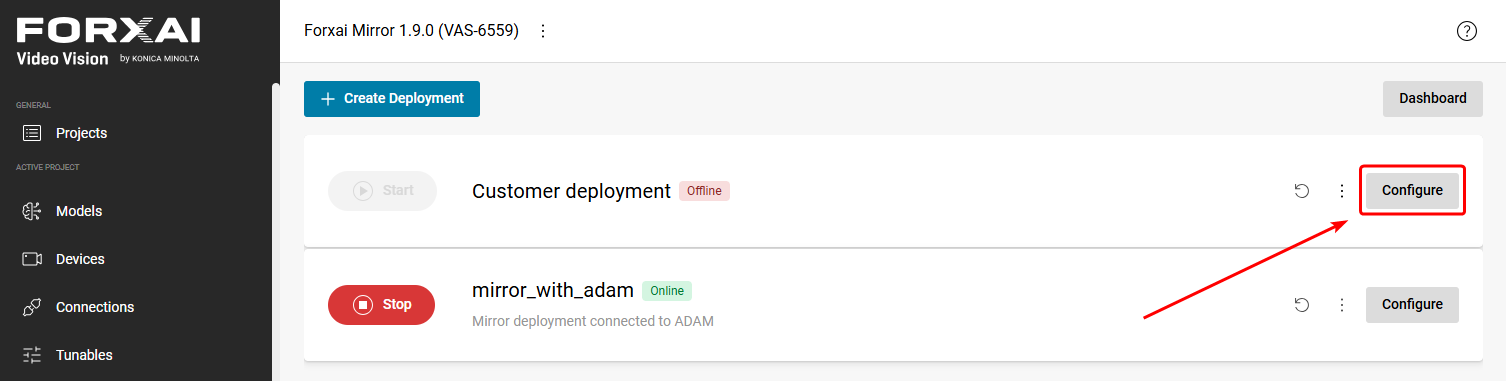Viewport: 1506px width, 381px height.
Task: Open the Dashboard button
Action: pyautogui.click(x=1433, y=99)
